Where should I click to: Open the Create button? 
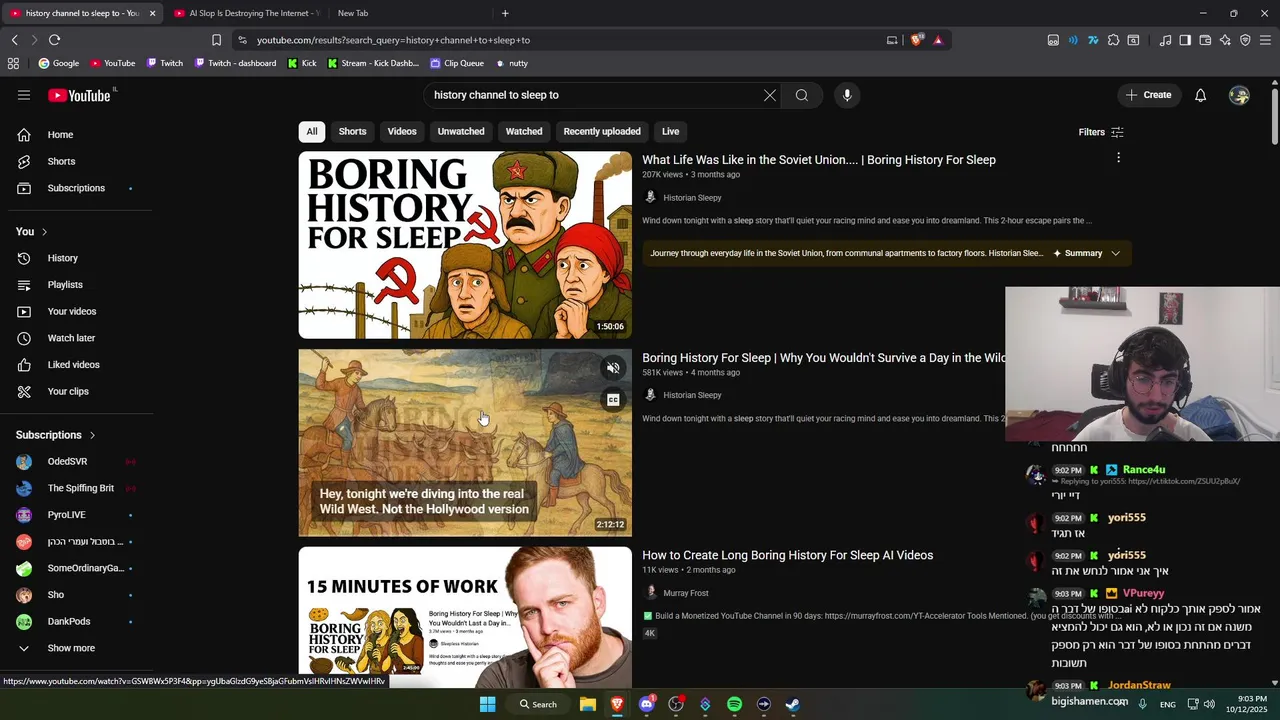click(1148, 95)
